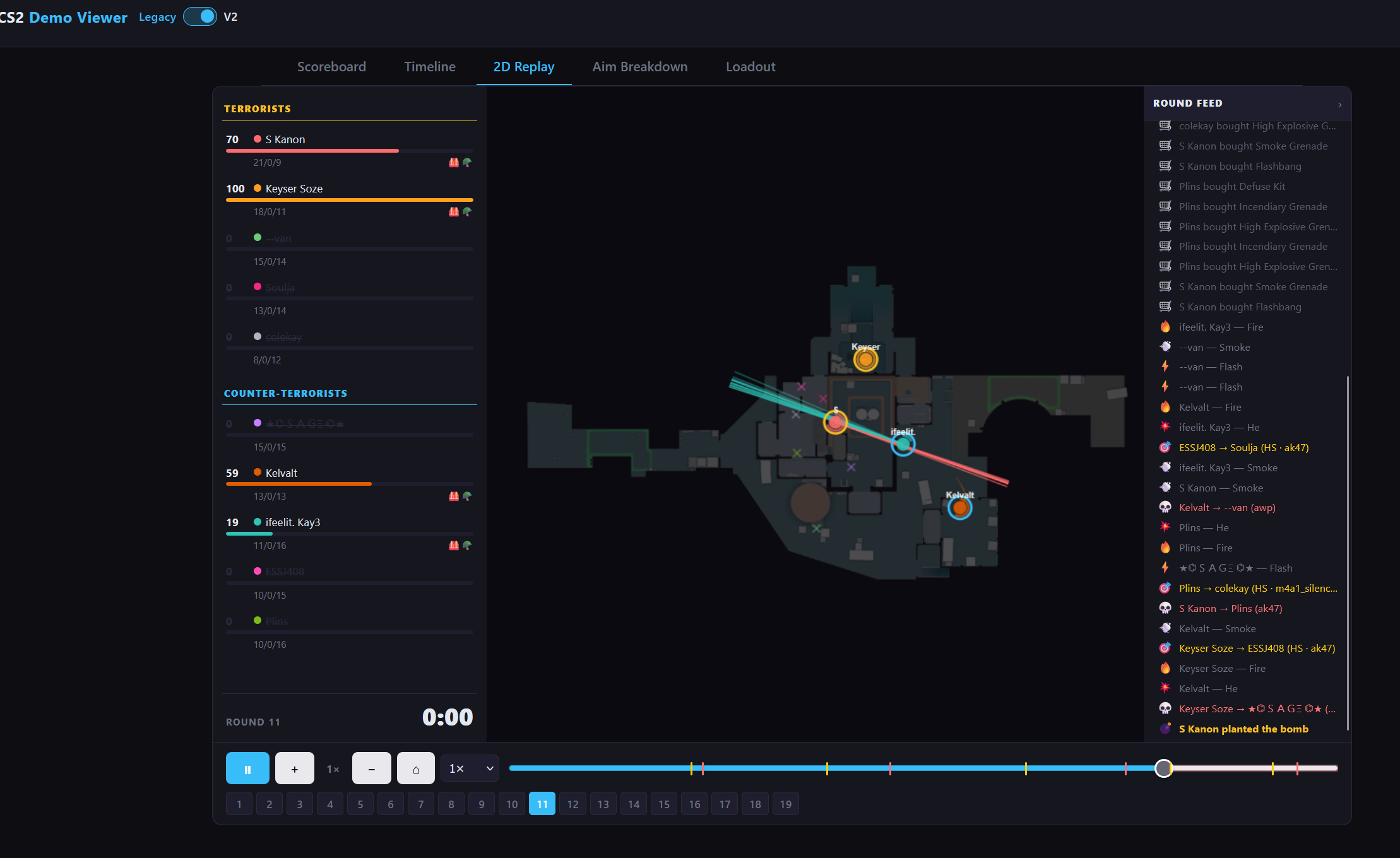Open the 1× playback speed dropdown

470,768
